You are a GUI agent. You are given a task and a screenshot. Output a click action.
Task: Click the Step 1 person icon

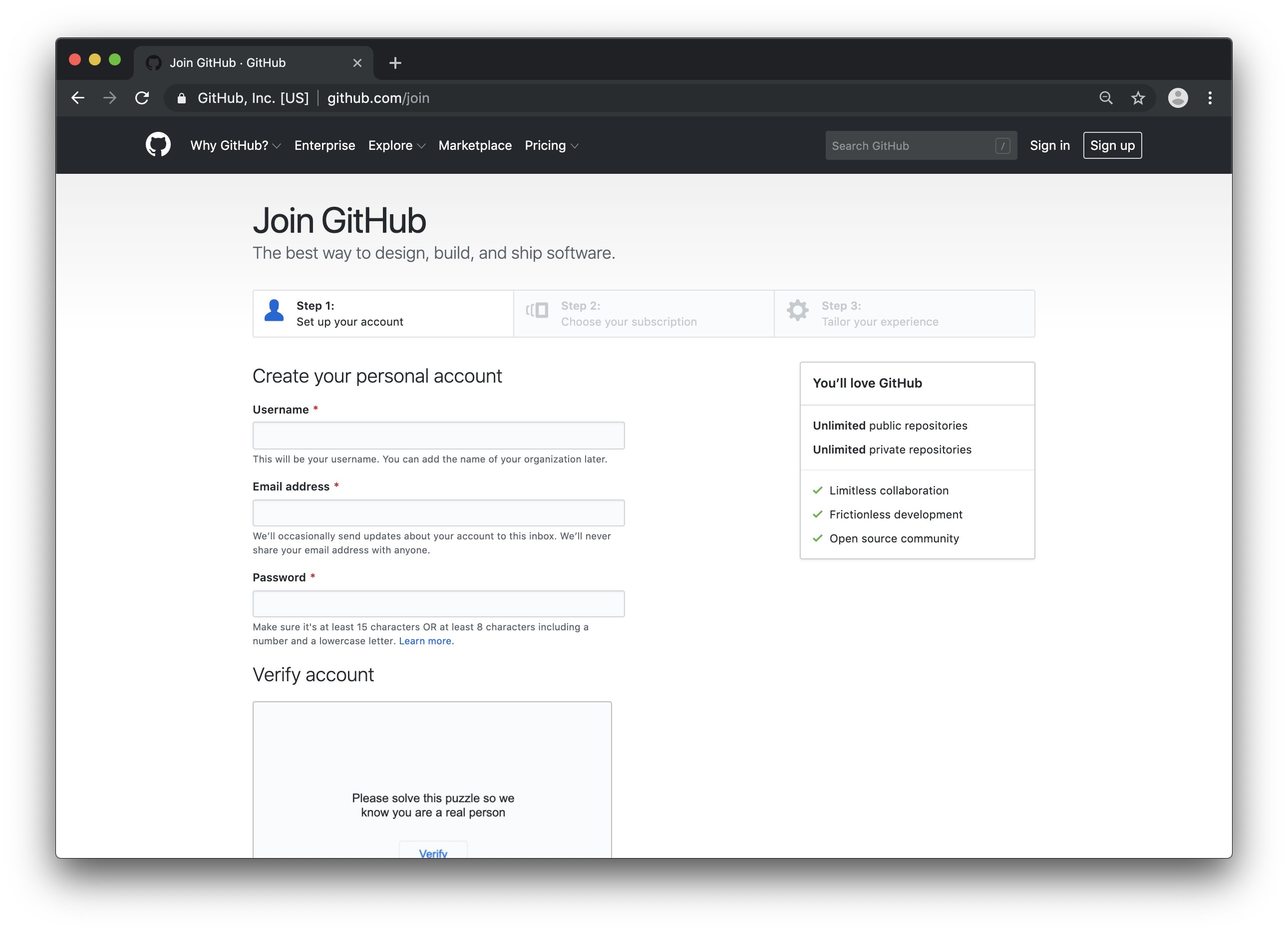click(x=274, y=310)
